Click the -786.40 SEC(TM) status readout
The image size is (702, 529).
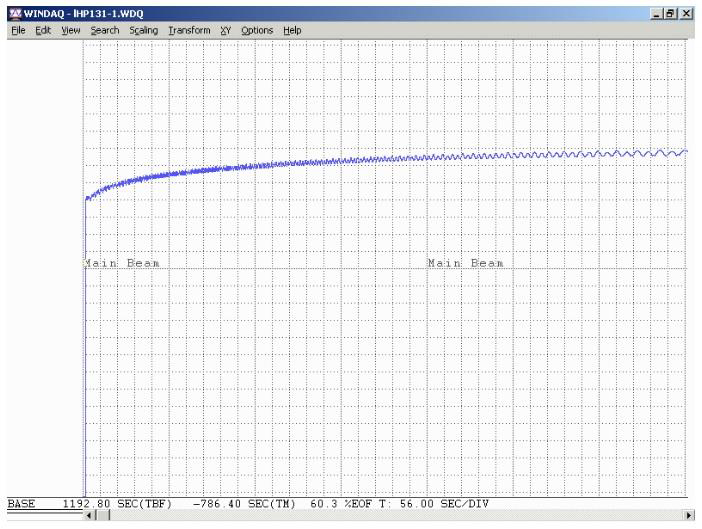tap(244, 504)
